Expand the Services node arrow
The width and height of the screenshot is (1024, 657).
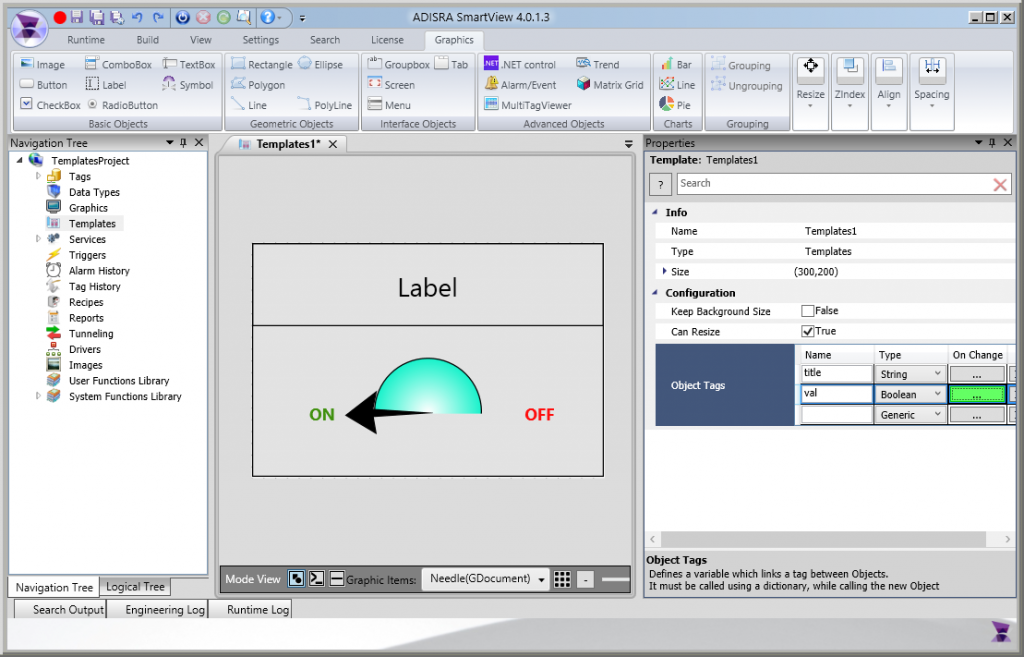38,239
